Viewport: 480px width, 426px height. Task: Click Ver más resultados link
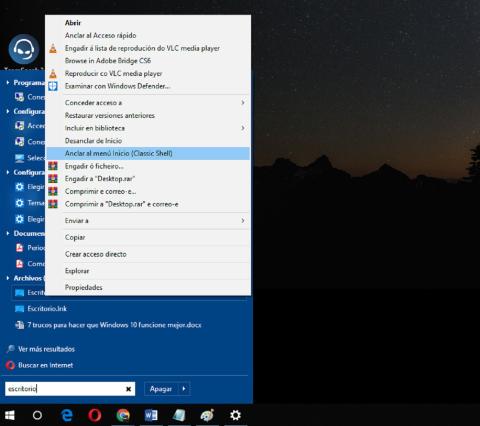46,349
